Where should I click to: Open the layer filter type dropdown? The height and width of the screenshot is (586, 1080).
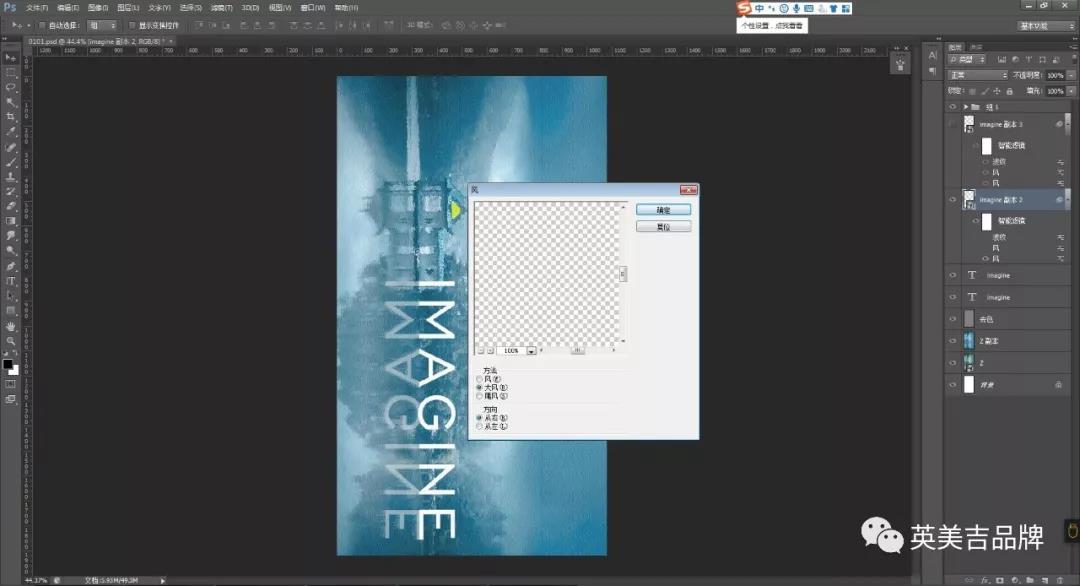[x=968, y=60]
